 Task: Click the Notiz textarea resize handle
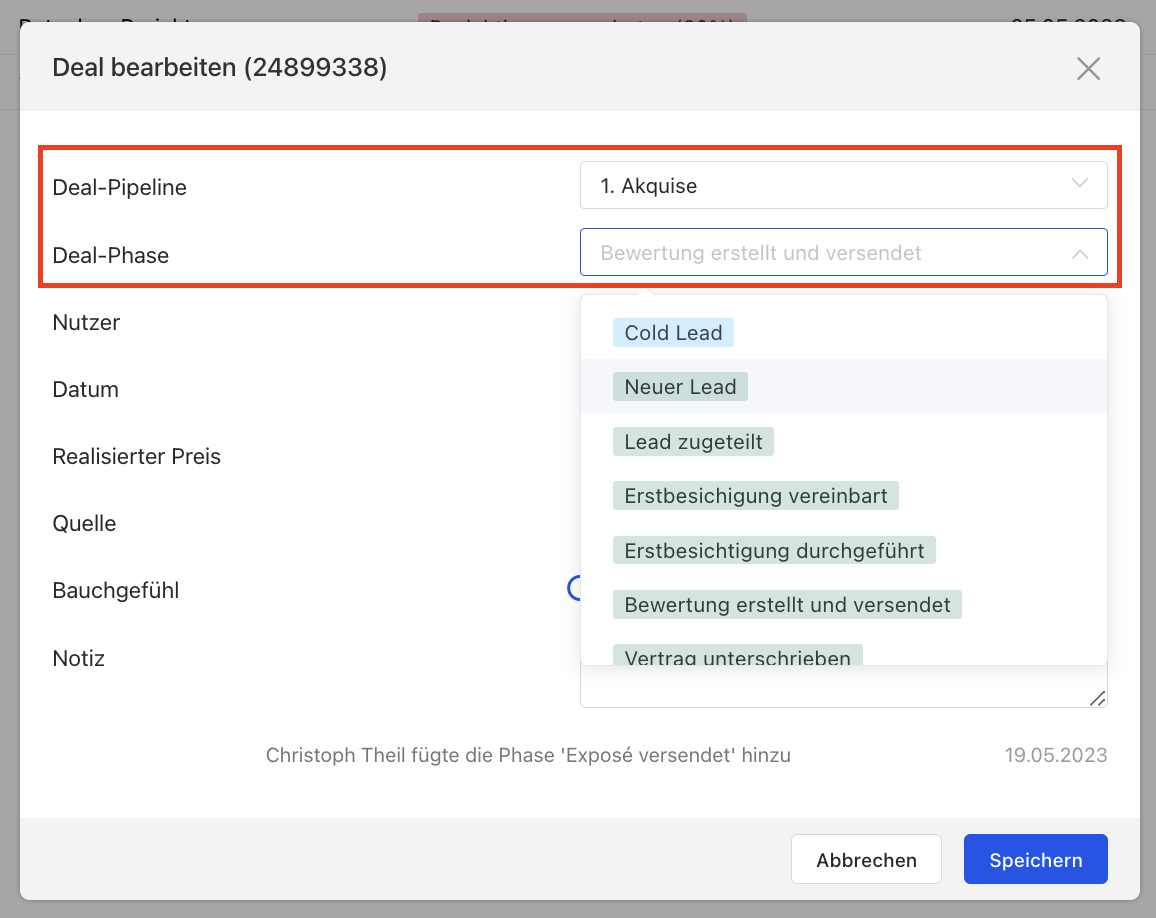pos(1097,698)
